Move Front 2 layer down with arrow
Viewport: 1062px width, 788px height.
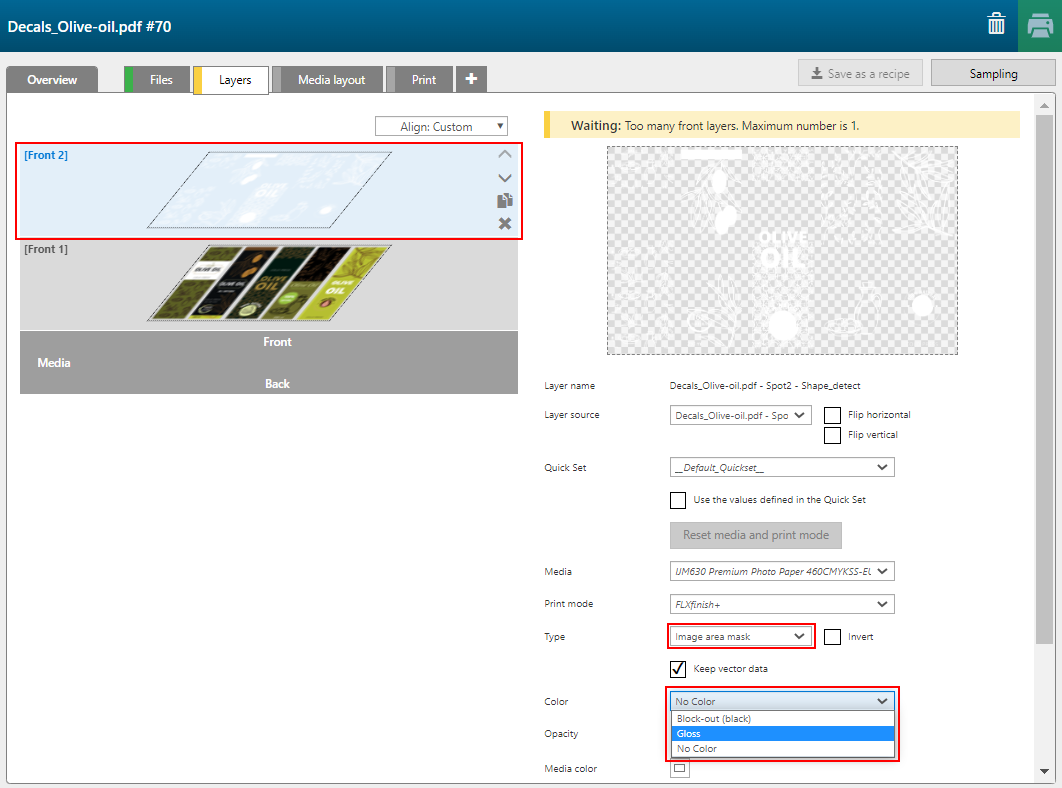[x=505, y=178]
